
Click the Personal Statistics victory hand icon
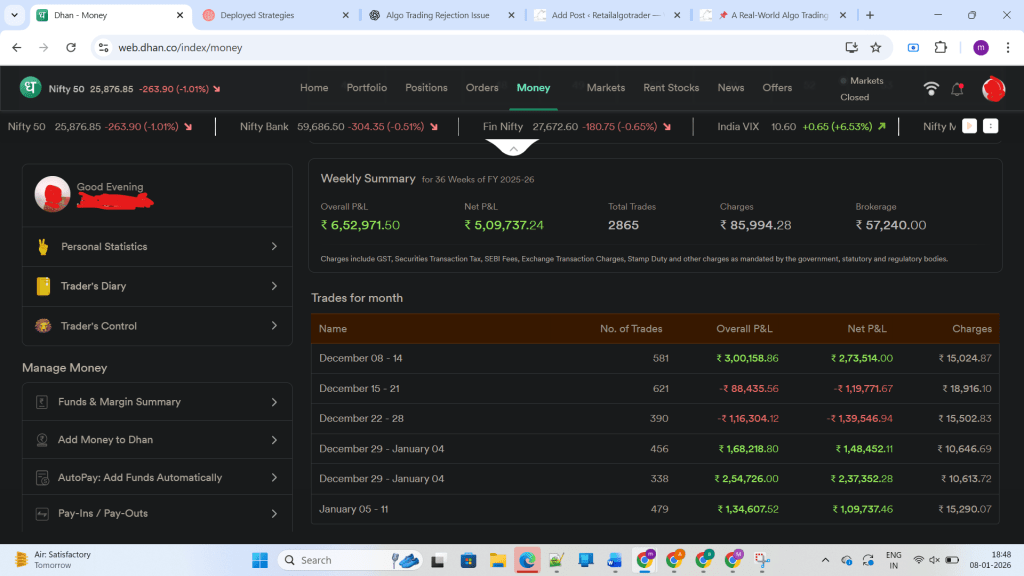pos(43,246)
